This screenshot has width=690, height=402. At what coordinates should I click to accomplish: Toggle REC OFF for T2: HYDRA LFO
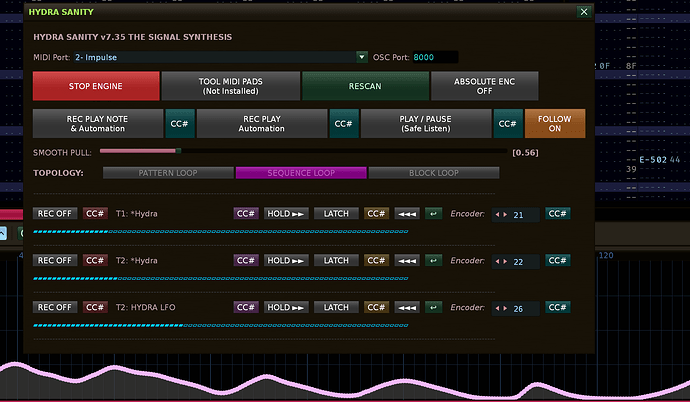click(x=55, y=308)
